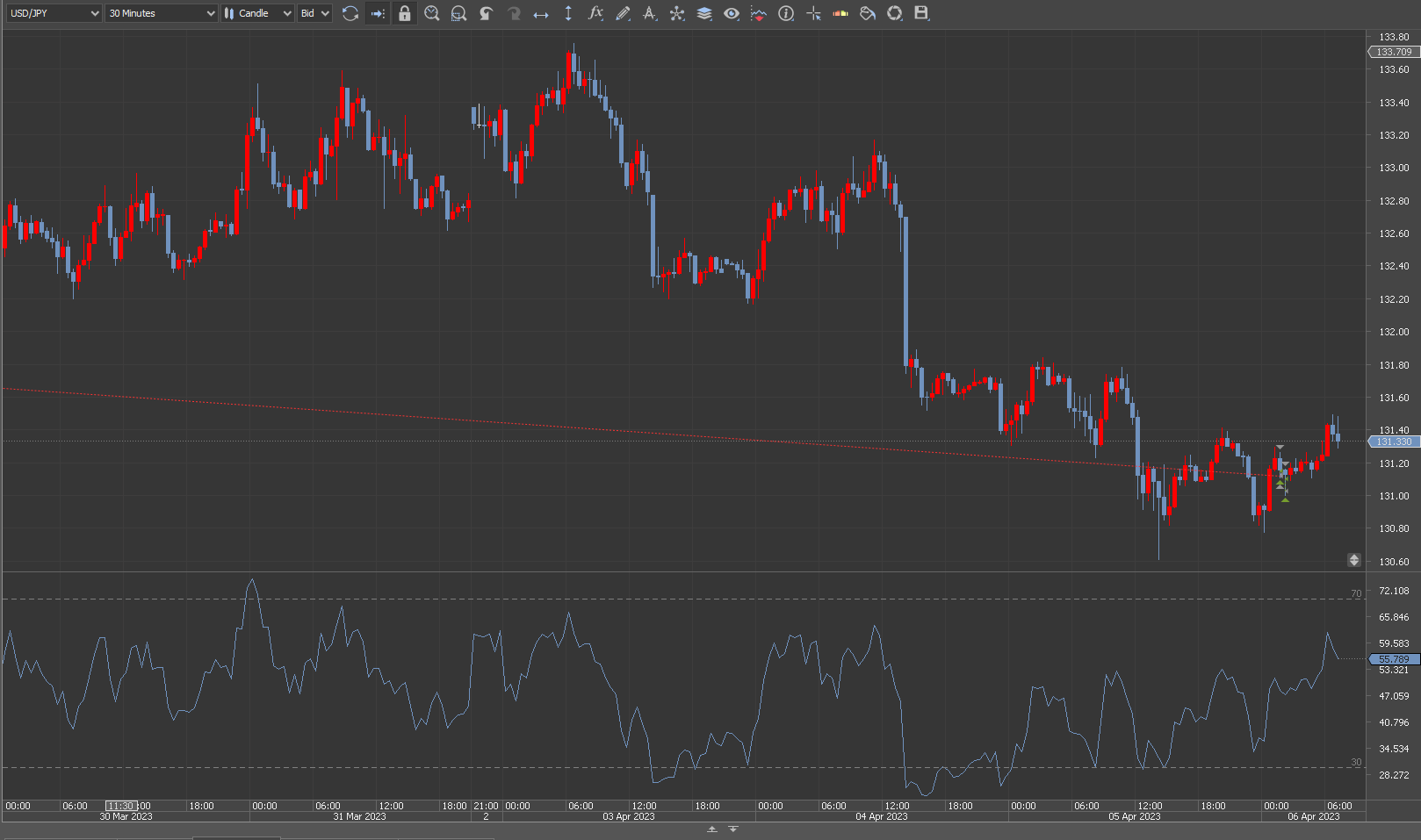
Task: Click the horizontal stretch arrows icon
Action: (541, 13)
